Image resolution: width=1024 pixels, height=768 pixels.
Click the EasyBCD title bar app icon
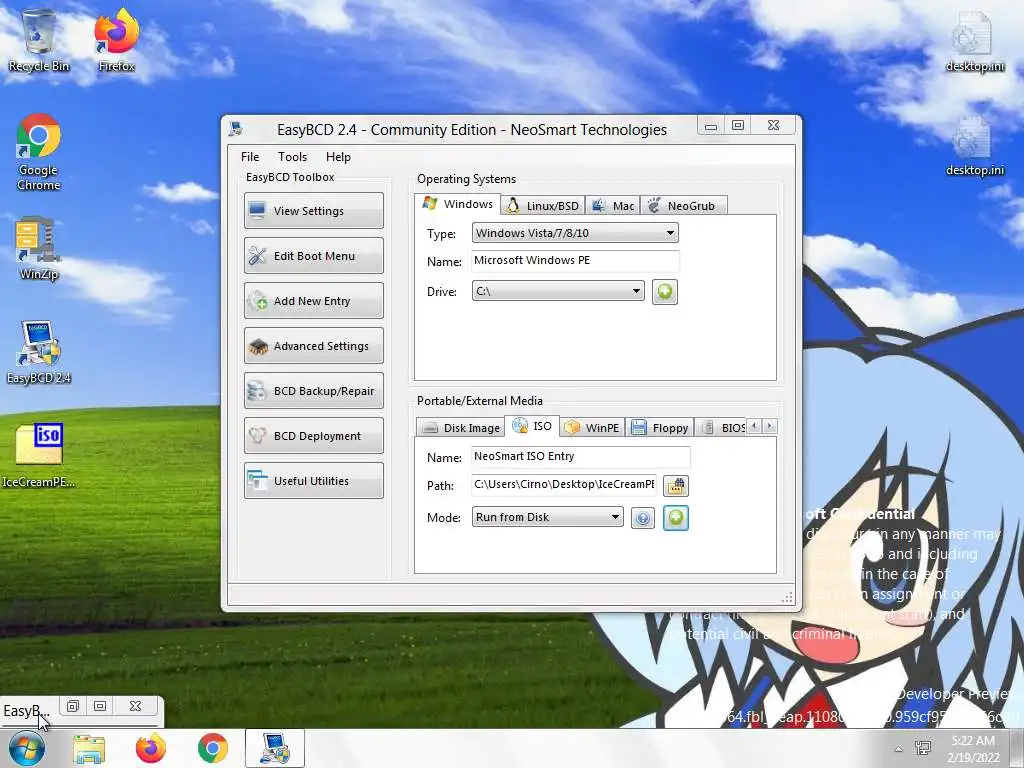236,129
